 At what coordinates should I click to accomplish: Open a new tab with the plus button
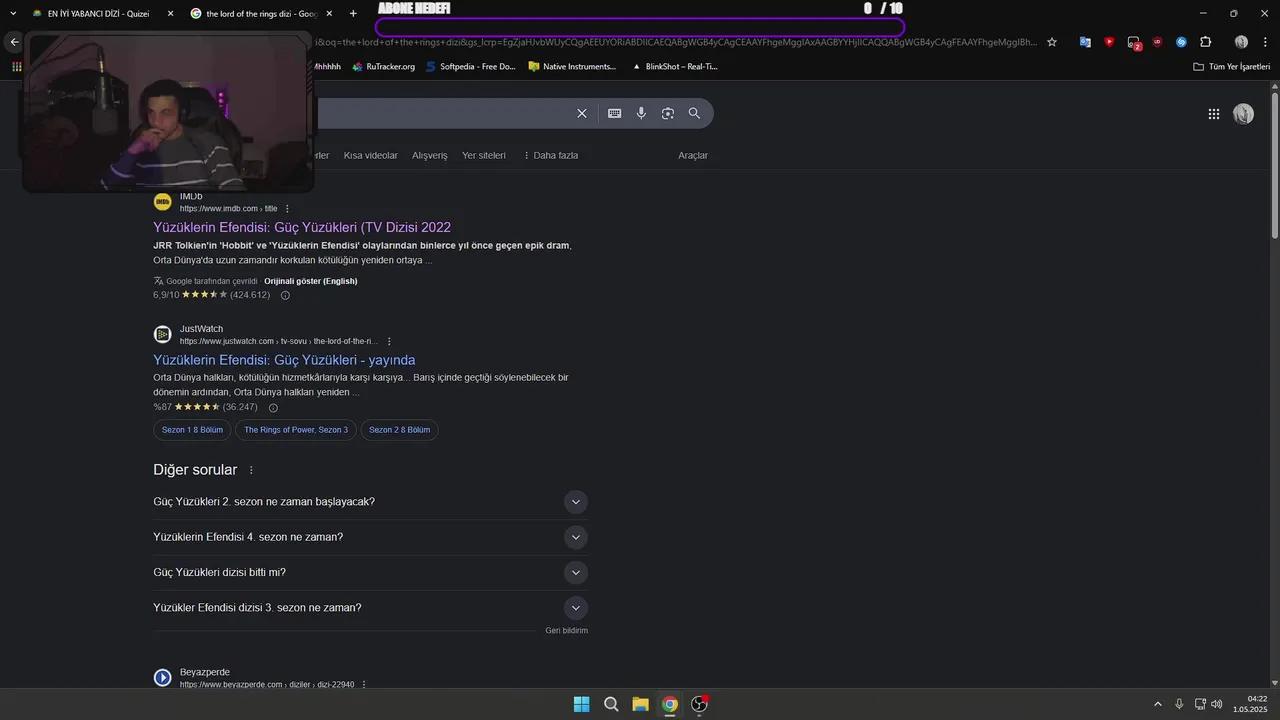point(353,13)
